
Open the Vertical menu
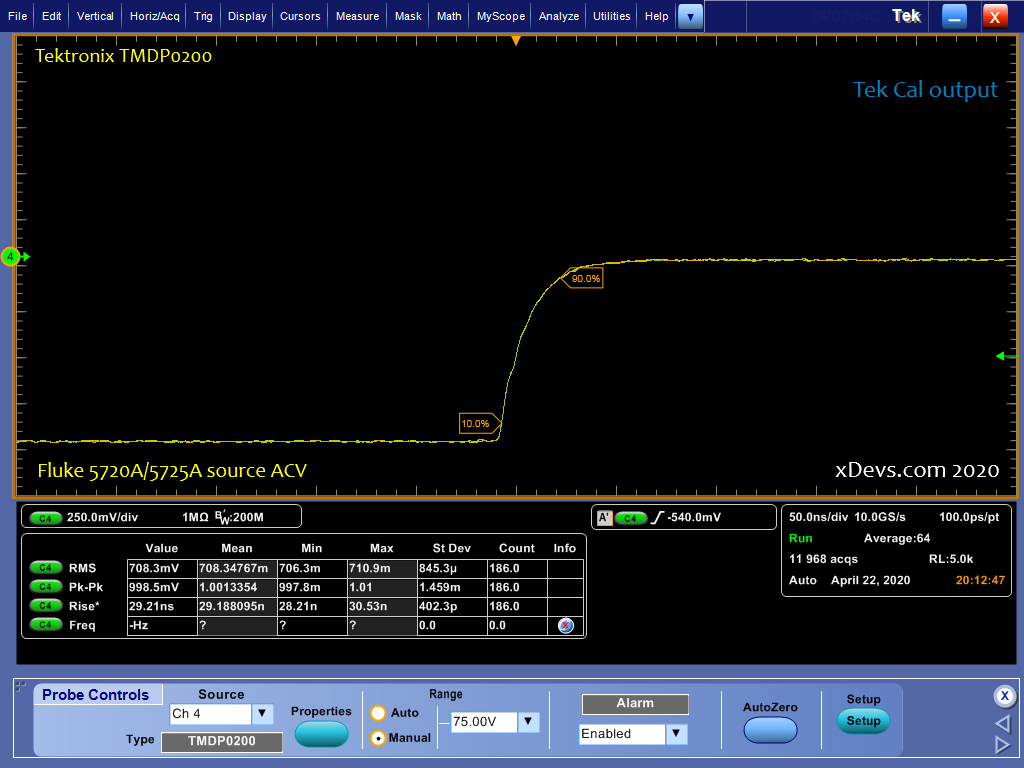tap(95, 16)
